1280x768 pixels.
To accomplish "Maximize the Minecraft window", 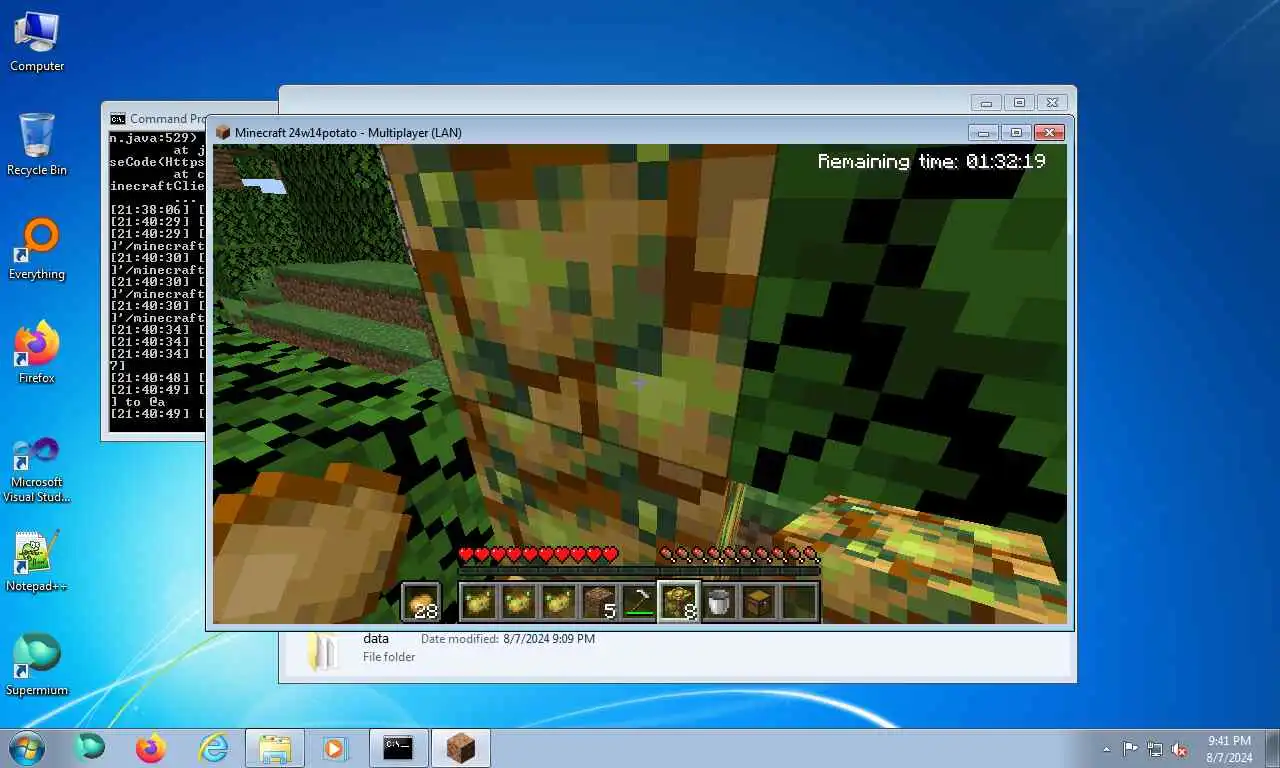I will point(1015,132).
